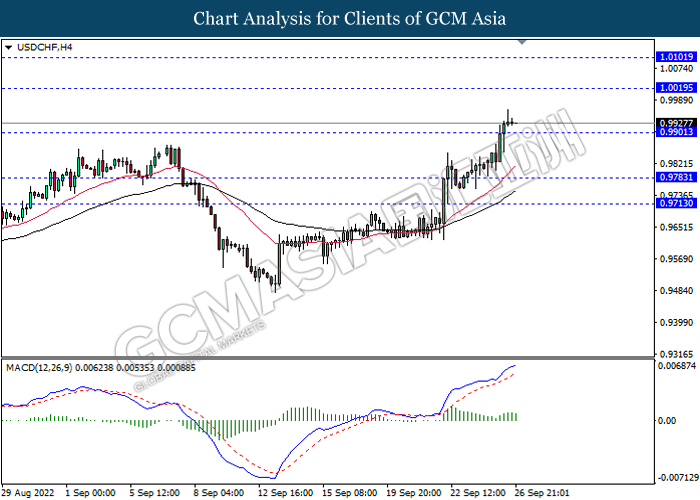Image resolution: width=700 pixels, height=500 pixels.
Task: Click the 29 Aug 2022 date label
Action: [28, 493]
